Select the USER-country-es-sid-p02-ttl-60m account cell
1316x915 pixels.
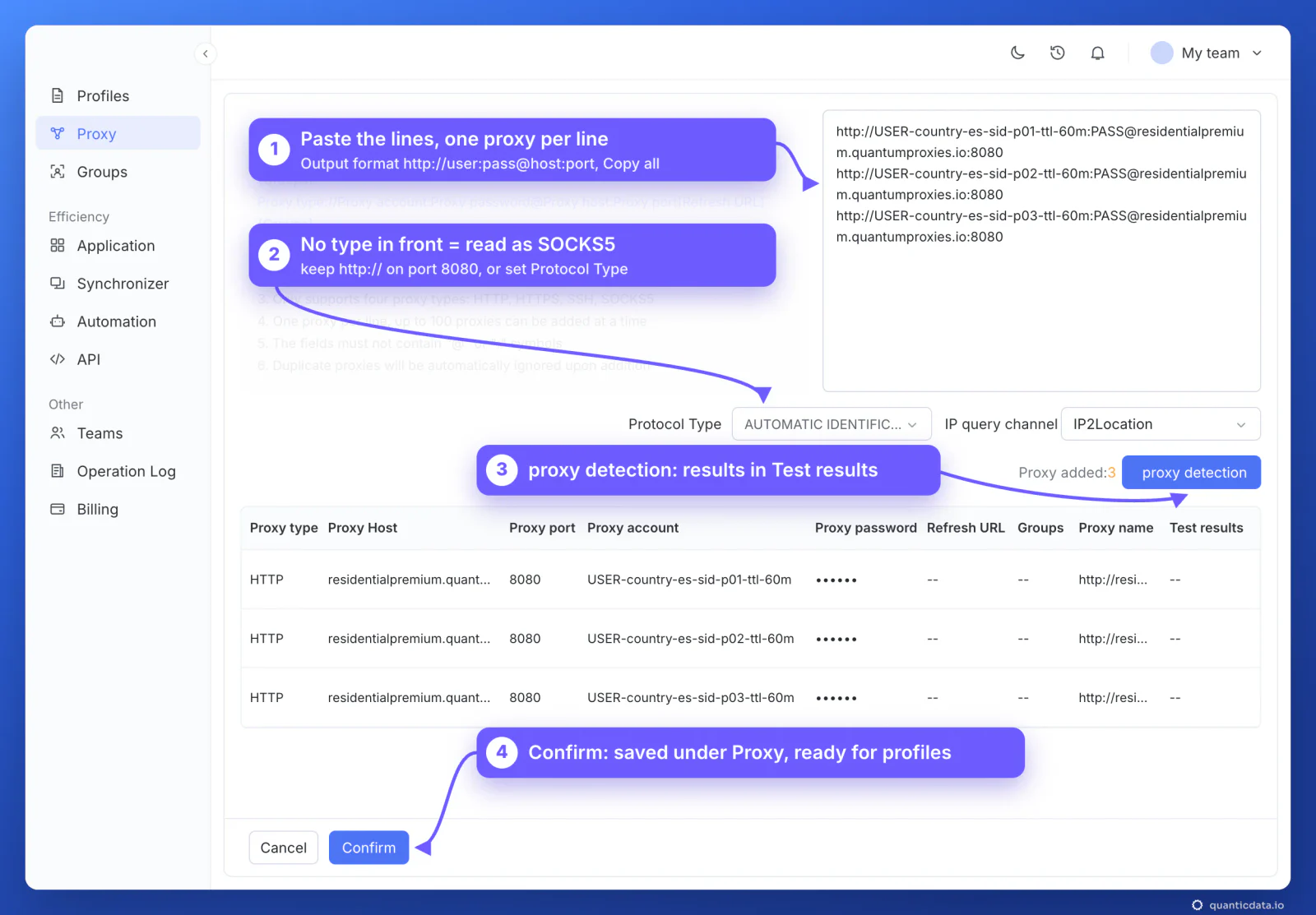(x=691, y=639)
